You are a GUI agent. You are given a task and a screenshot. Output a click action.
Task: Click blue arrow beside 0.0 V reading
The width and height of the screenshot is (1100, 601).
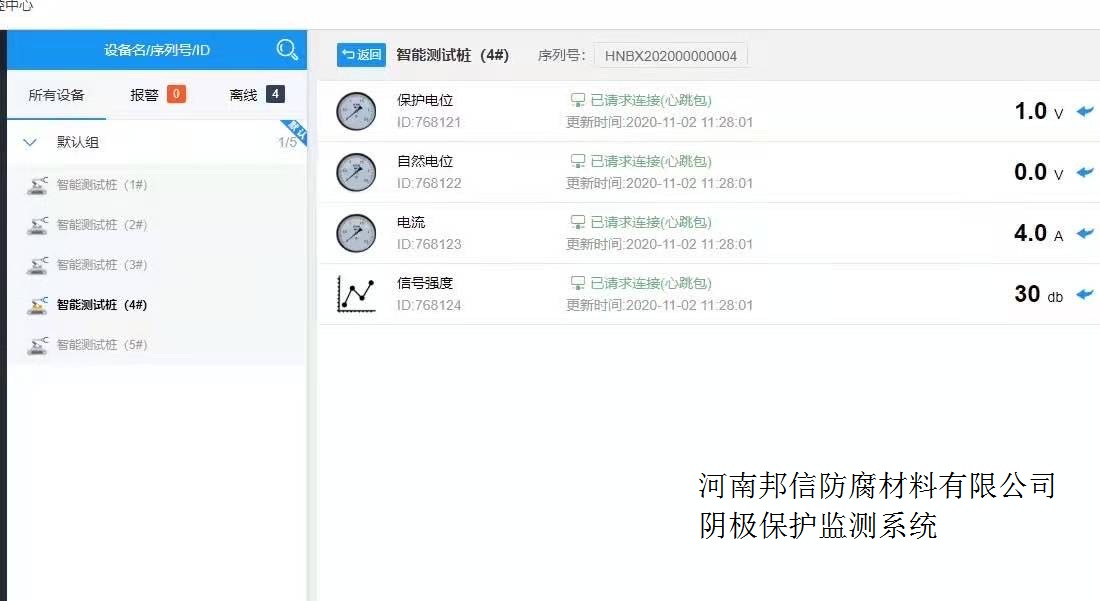[1085, 173]
